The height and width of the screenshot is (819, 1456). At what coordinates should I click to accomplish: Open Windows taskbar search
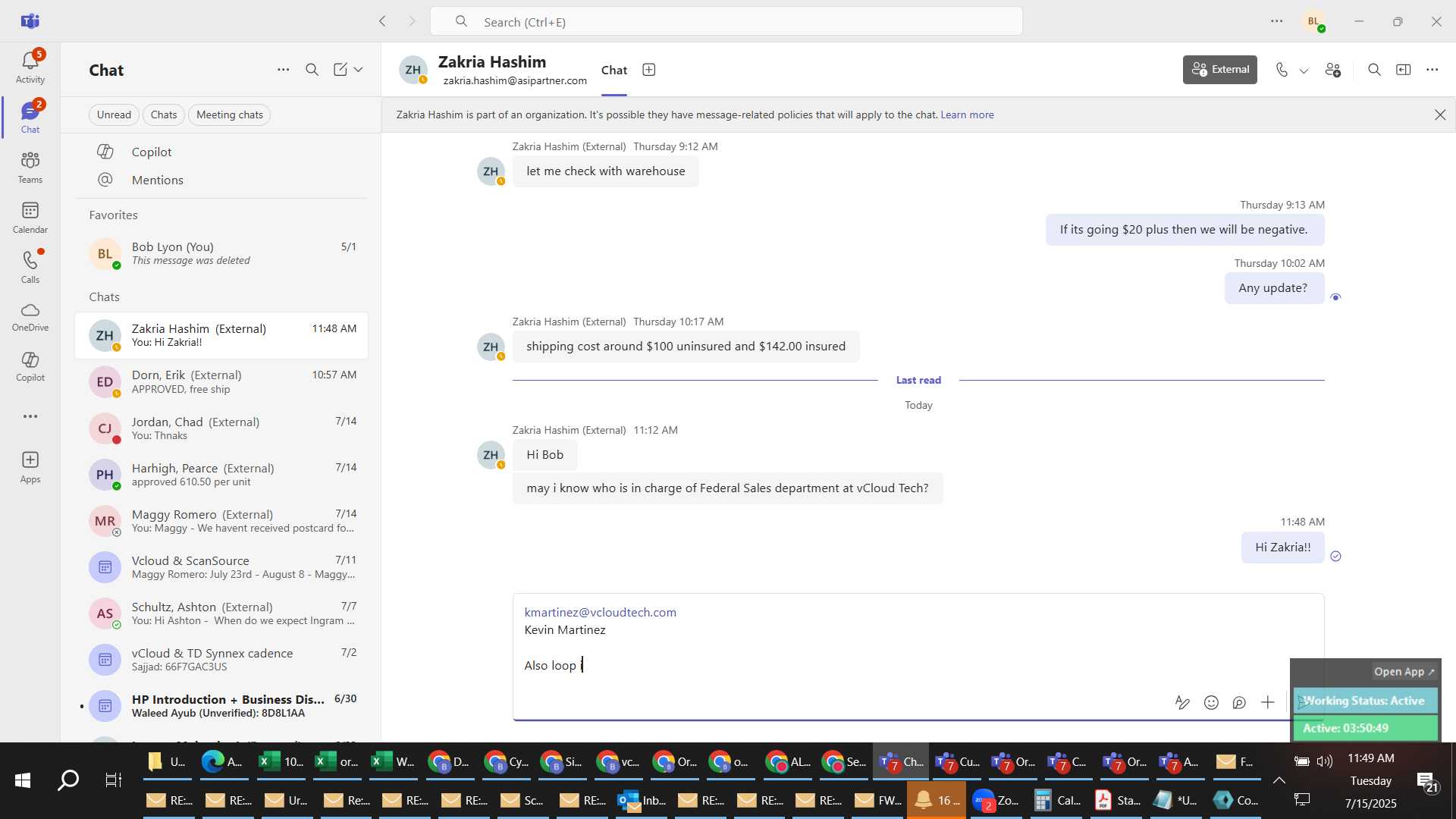click(x=68, y=780)
